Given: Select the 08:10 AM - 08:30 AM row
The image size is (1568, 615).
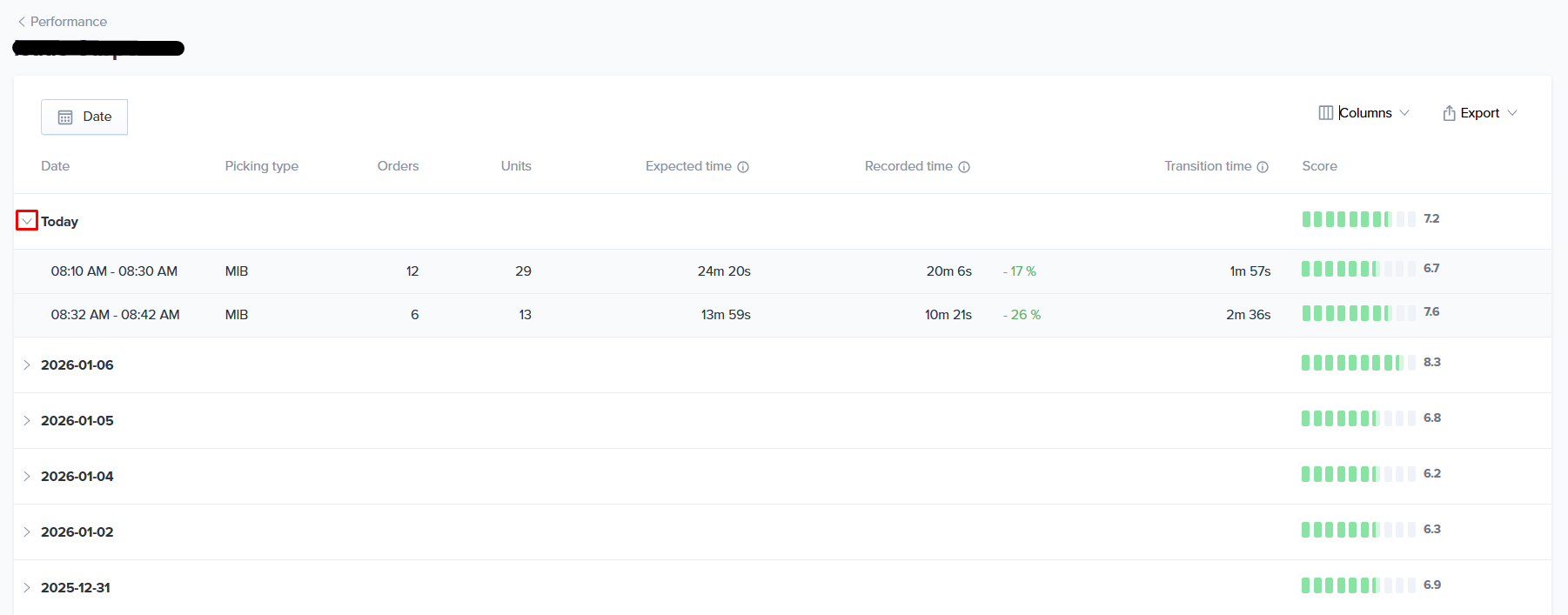Looking at the screenshot, I should coord(114,271).
